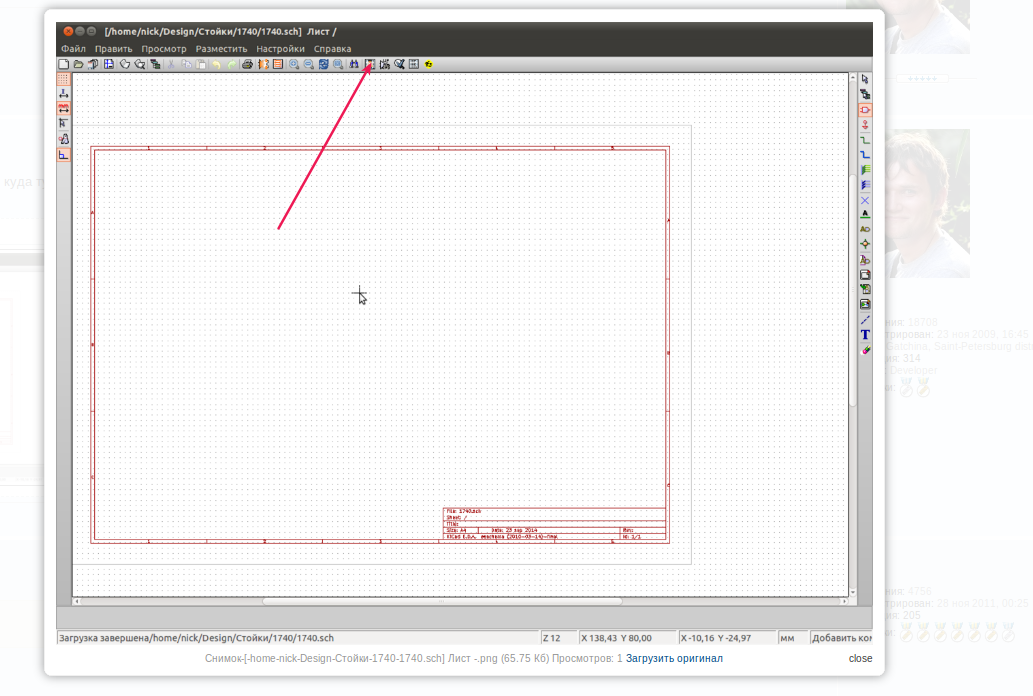The width and height of the screenshot is (1033, 696).
Task: Click the electrical rules check icon
Action: point(399,64)
